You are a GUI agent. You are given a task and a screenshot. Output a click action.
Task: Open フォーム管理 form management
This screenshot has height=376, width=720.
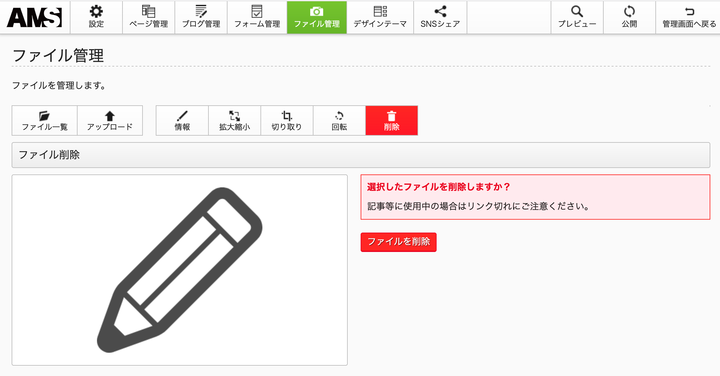(257, 17)
